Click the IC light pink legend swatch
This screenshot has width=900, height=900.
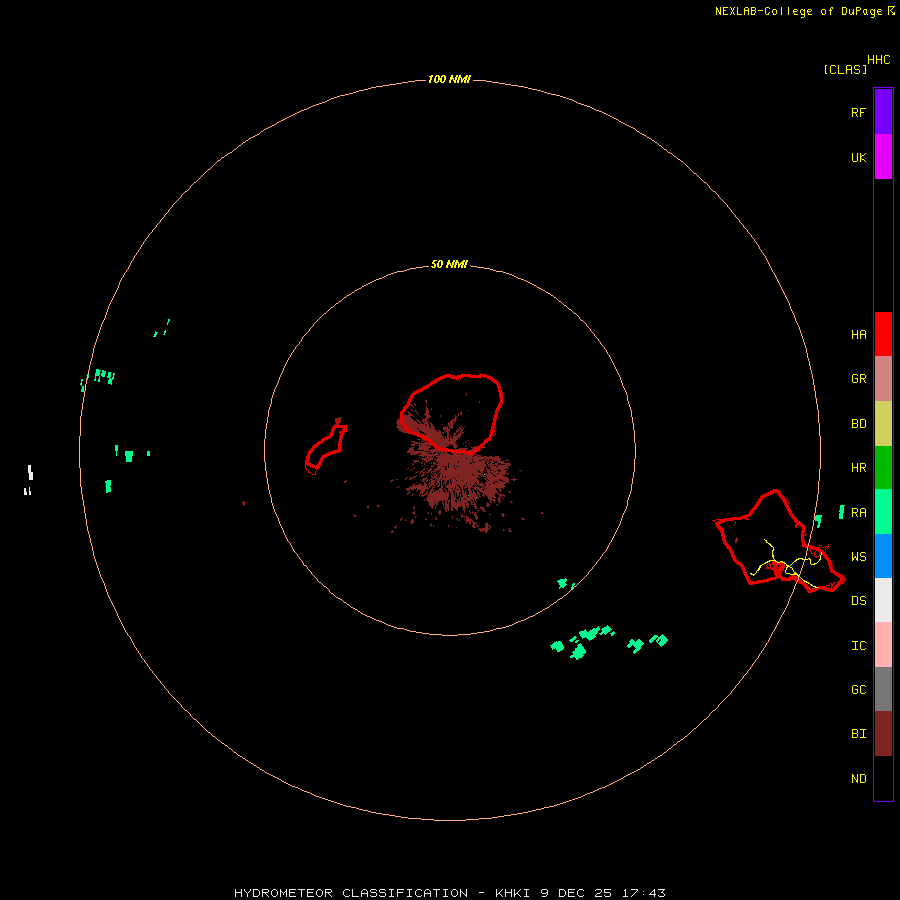[883, 645]
